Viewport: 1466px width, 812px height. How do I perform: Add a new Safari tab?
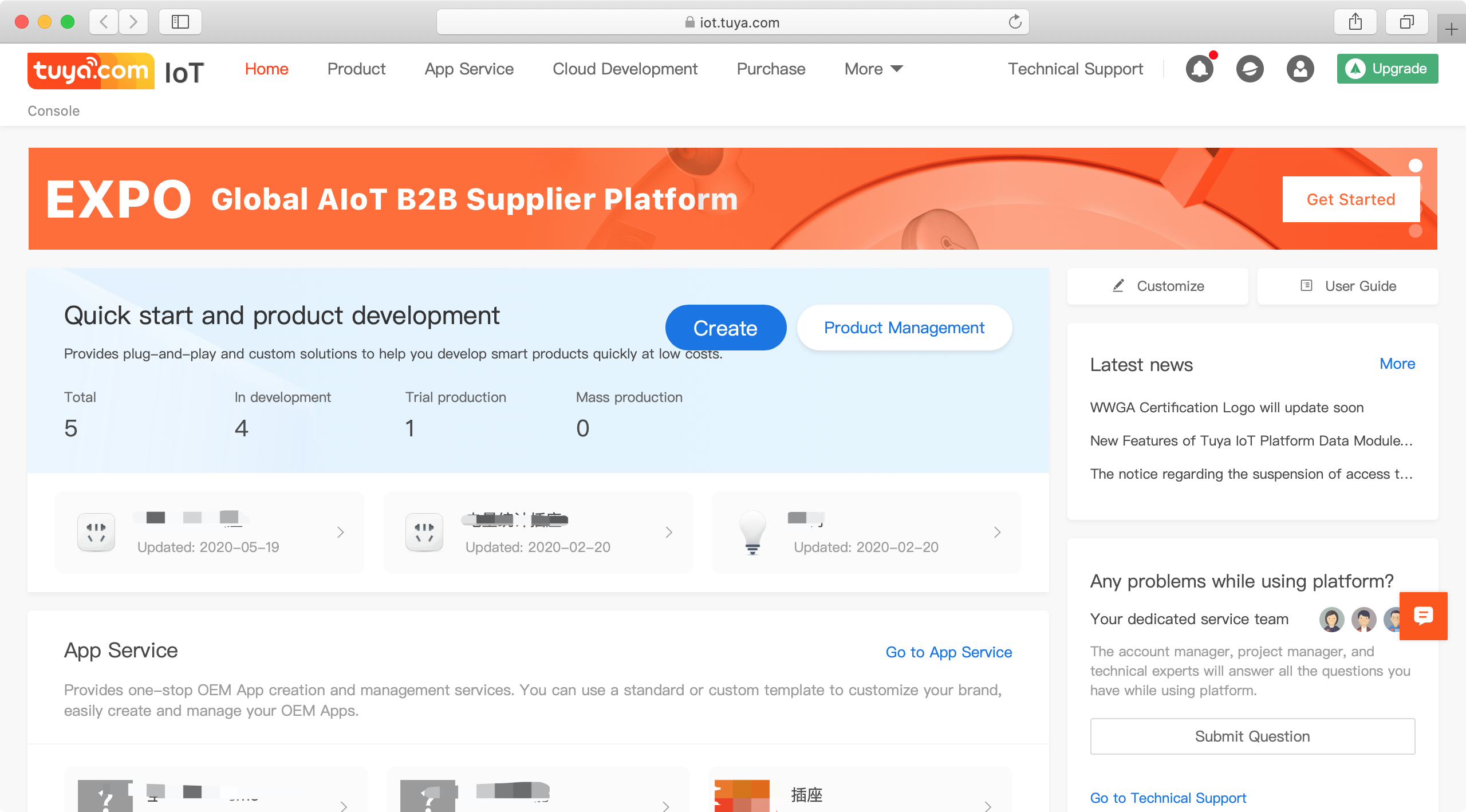click(x=1451, y=29)
